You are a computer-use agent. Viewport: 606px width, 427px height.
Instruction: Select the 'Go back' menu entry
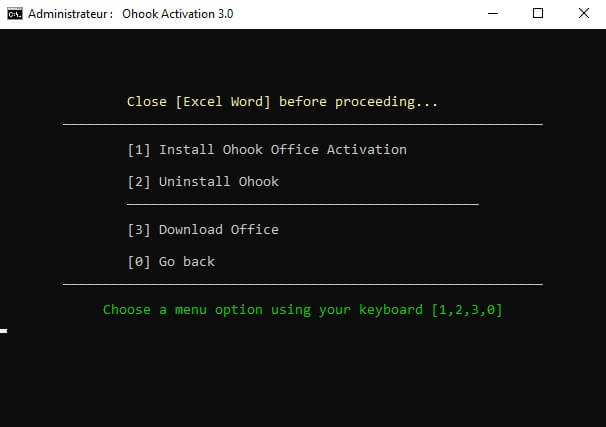click(x=171, y=262)
